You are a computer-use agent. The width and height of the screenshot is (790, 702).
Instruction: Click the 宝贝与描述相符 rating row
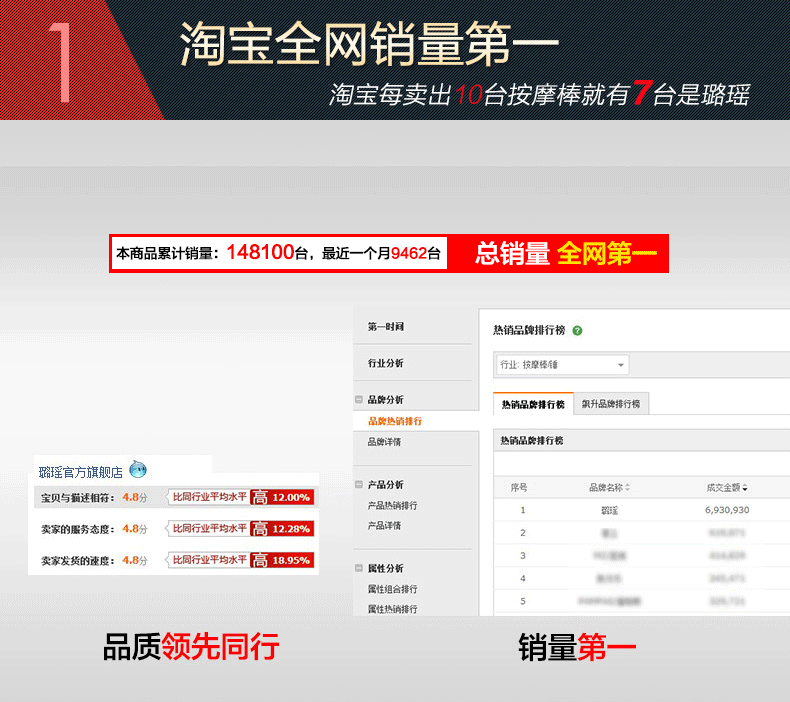click(x=176, y=497)
